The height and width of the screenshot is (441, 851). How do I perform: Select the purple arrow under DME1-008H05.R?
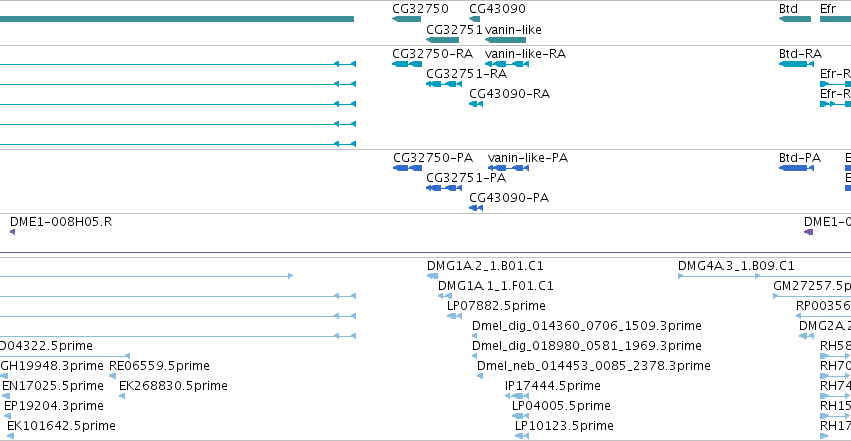pos(12,232)
